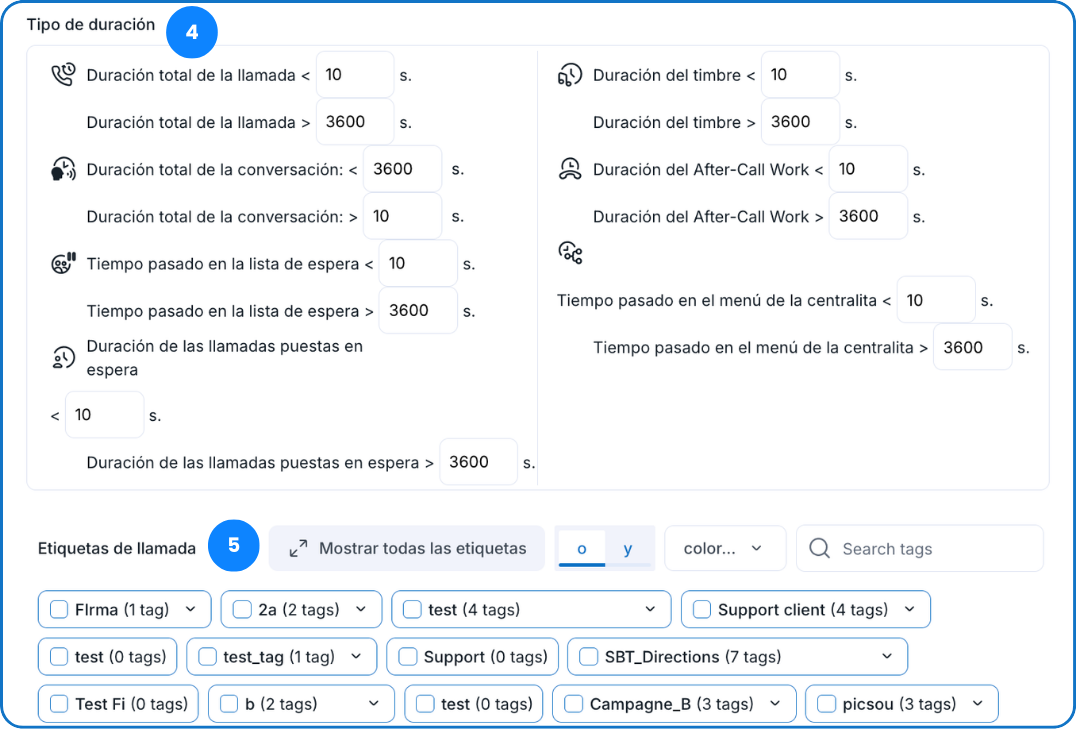Check the FIrma (1 tag) checkbox
1077x729 pixels.
point(59,609)
